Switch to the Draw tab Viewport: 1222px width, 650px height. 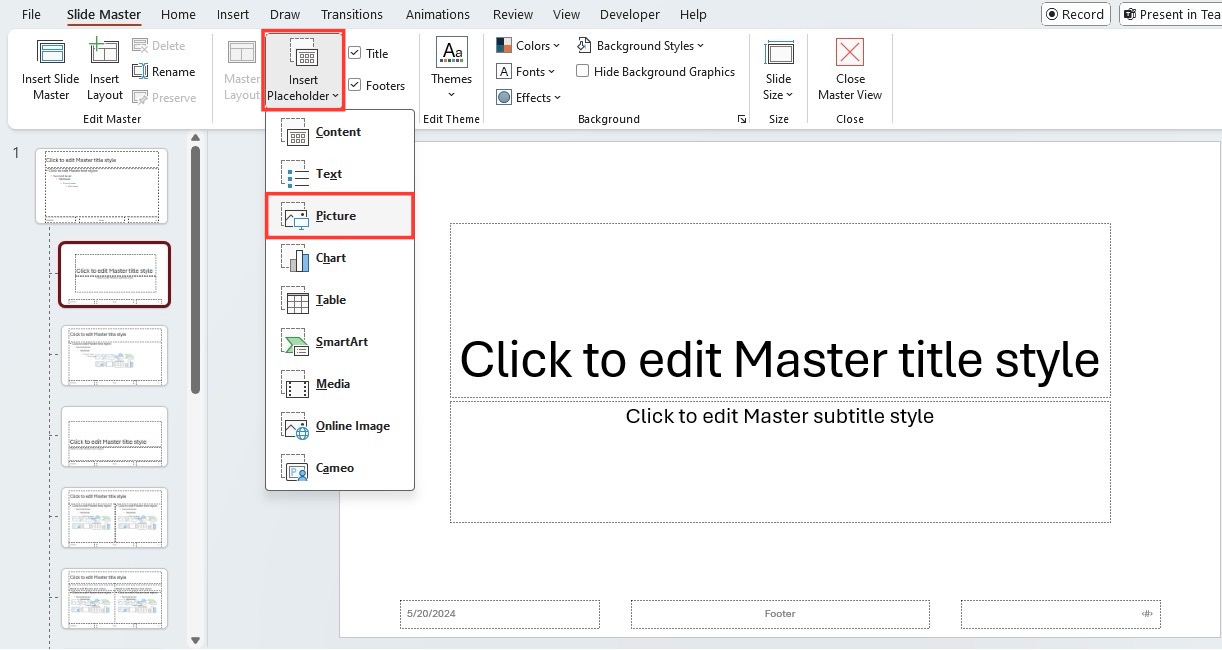[x=285, y=14]
